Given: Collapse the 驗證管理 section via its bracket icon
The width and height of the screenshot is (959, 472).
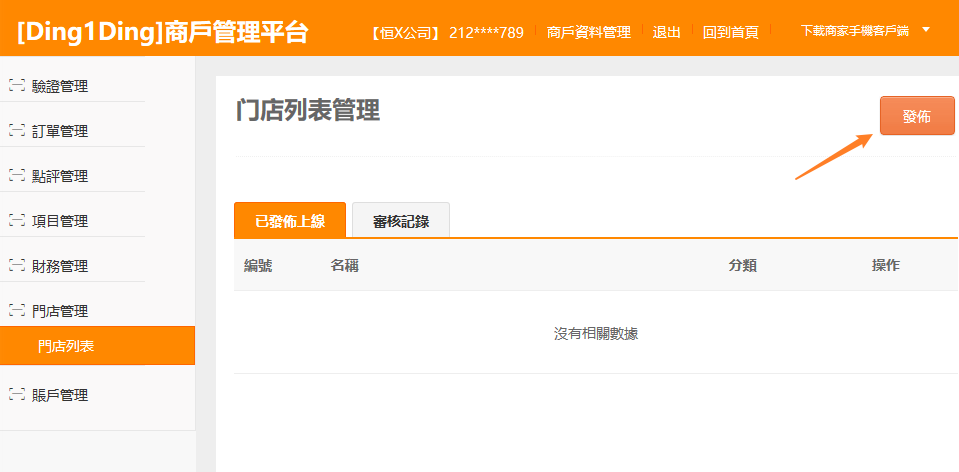Looking at the screenshot, I should tap(16, 86).
